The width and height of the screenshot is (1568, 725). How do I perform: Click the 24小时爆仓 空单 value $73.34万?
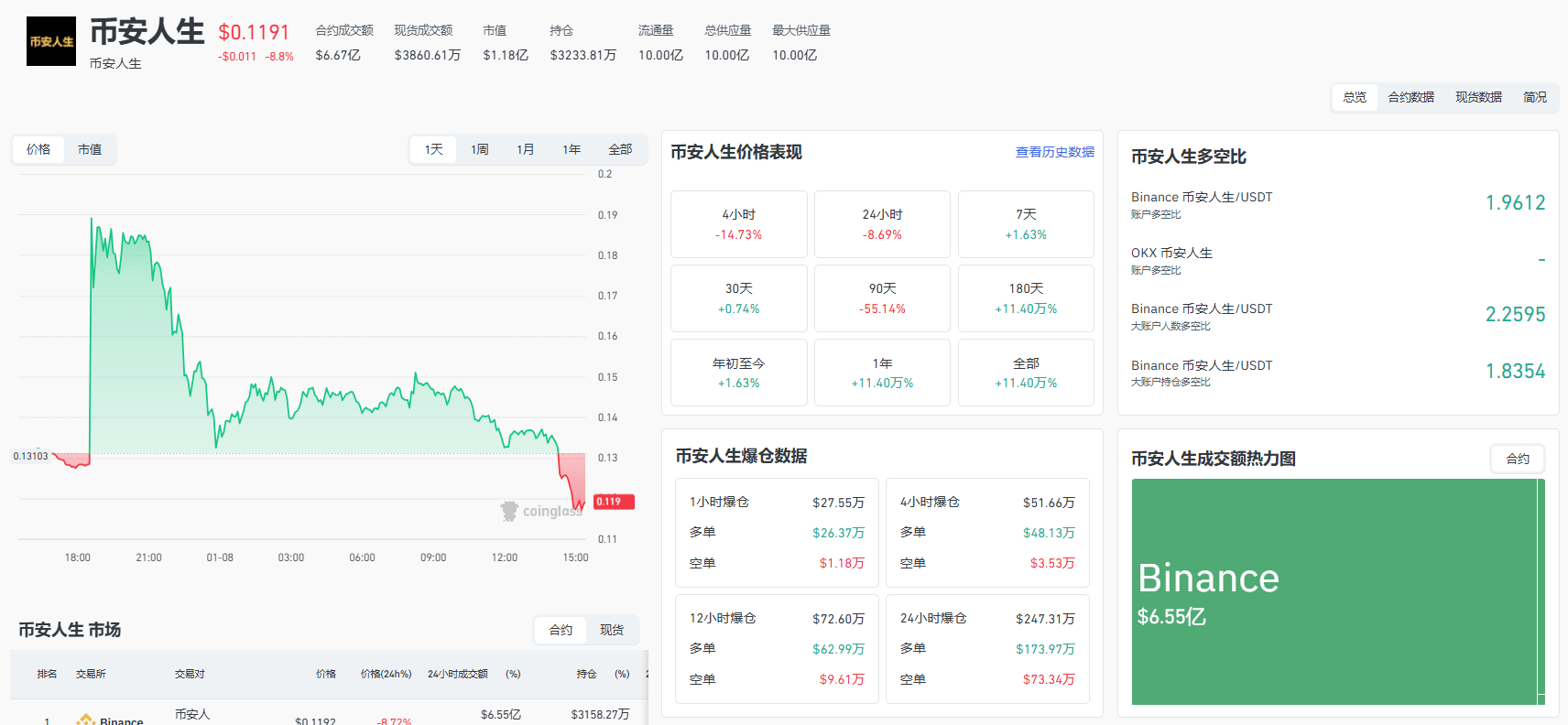[1049, 679]
